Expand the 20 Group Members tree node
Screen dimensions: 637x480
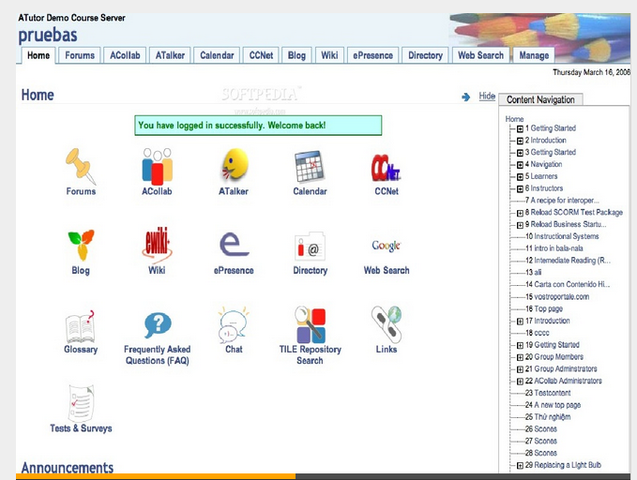pyautogui.click(x=520, y=358)
